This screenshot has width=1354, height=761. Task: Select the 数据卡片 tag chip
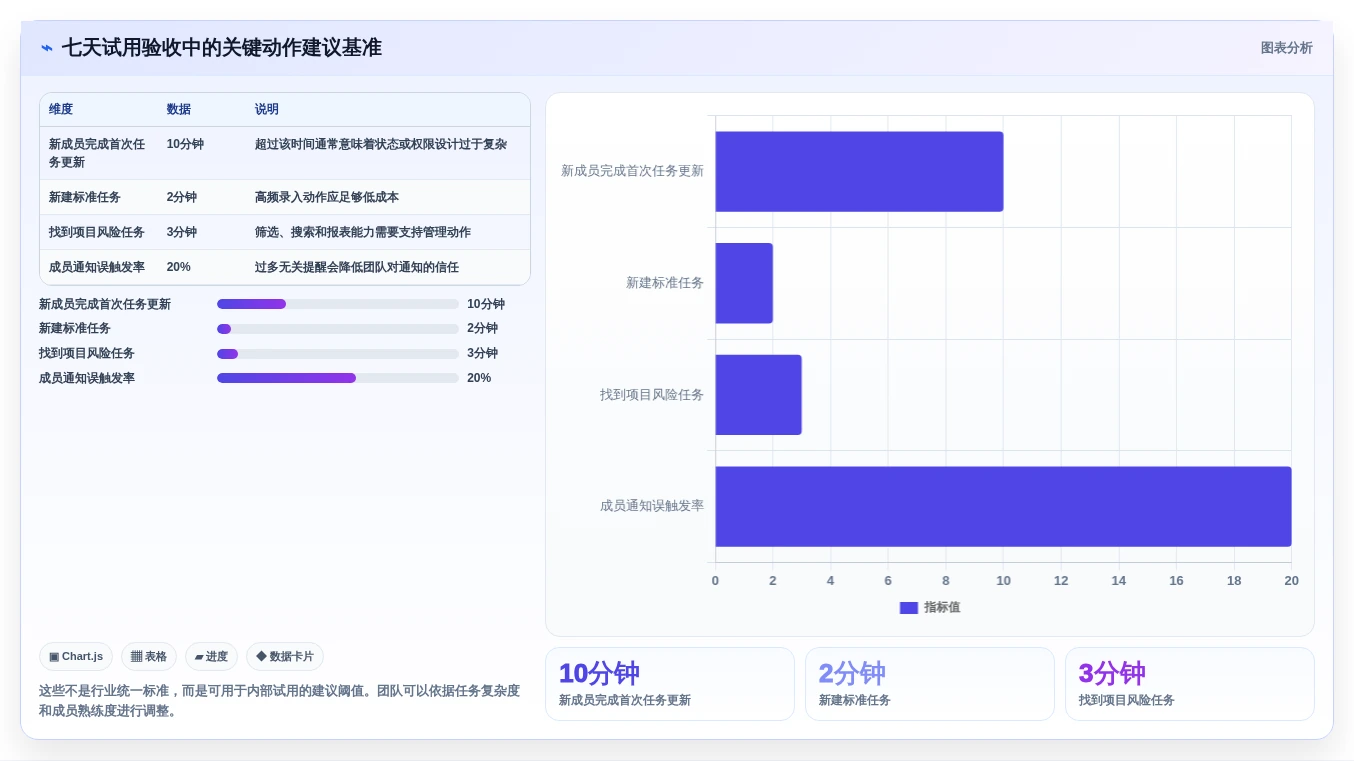(285, 657)
